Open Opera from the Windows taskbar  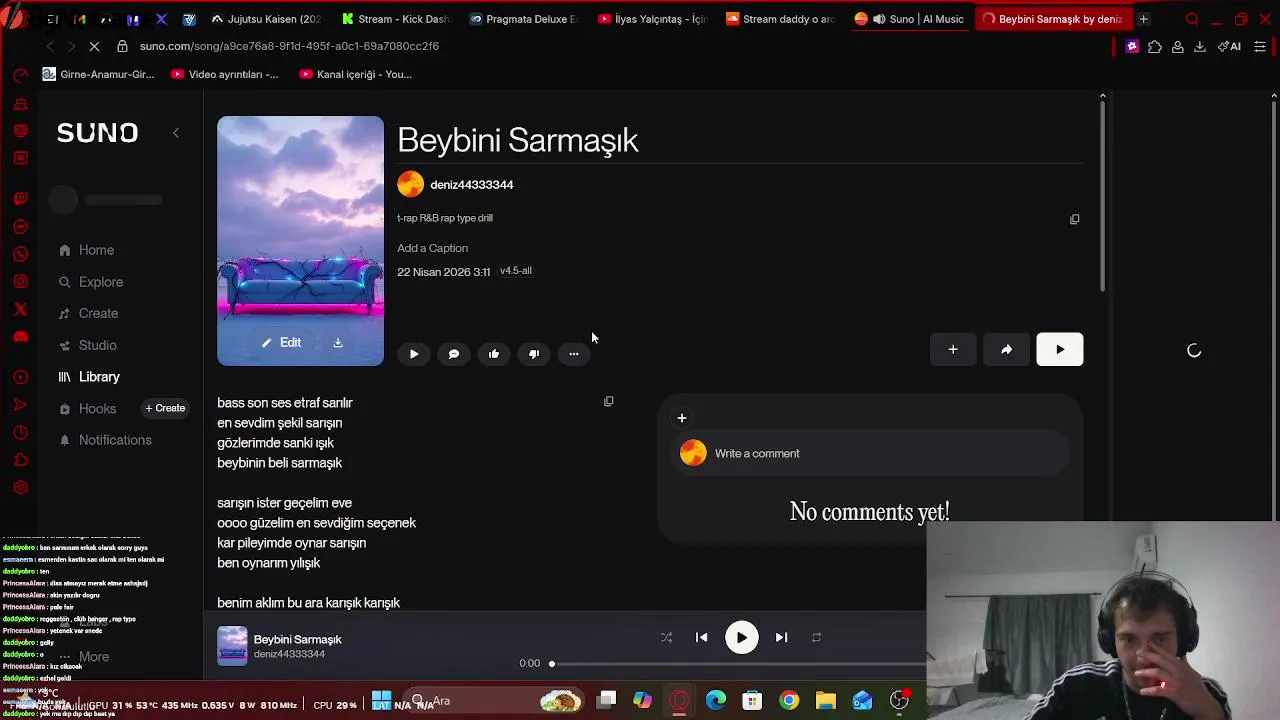tap(679, 701)
